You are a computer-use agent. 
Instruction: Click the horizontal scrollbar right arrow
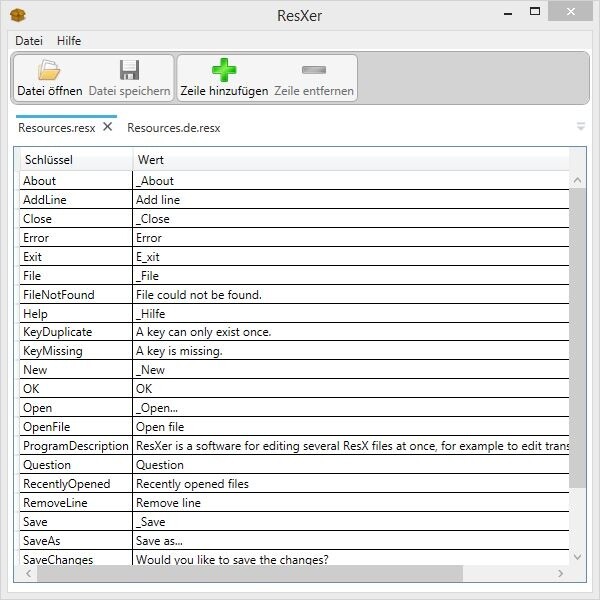pyautogui.click(x=561, y=573)
